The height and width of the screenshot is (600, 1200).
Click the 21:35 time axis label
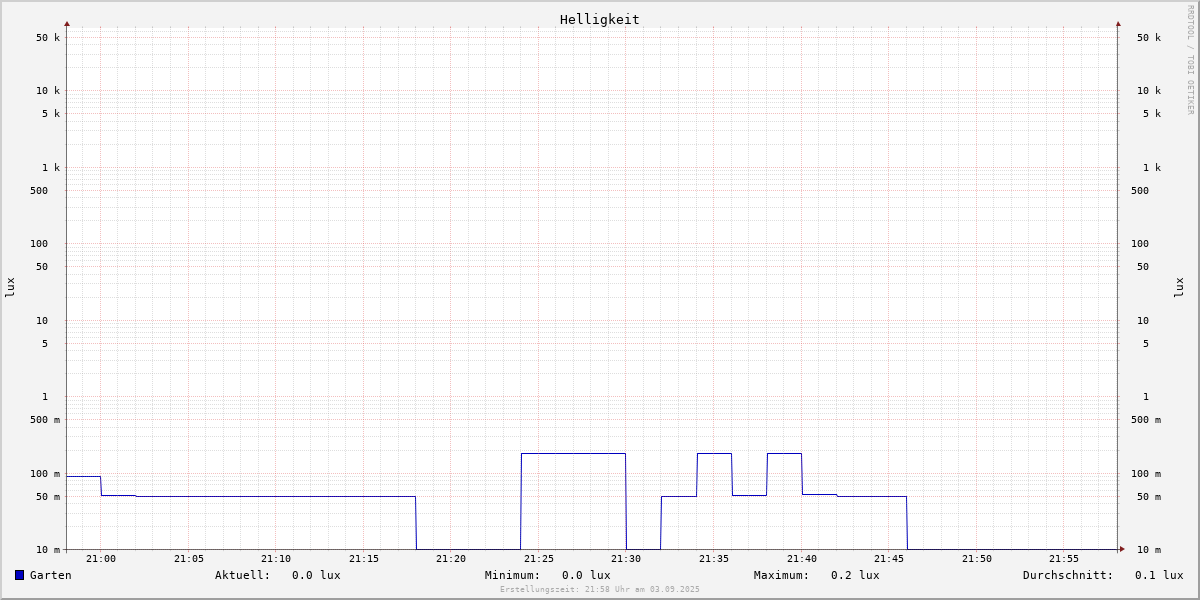pos(714,559)
